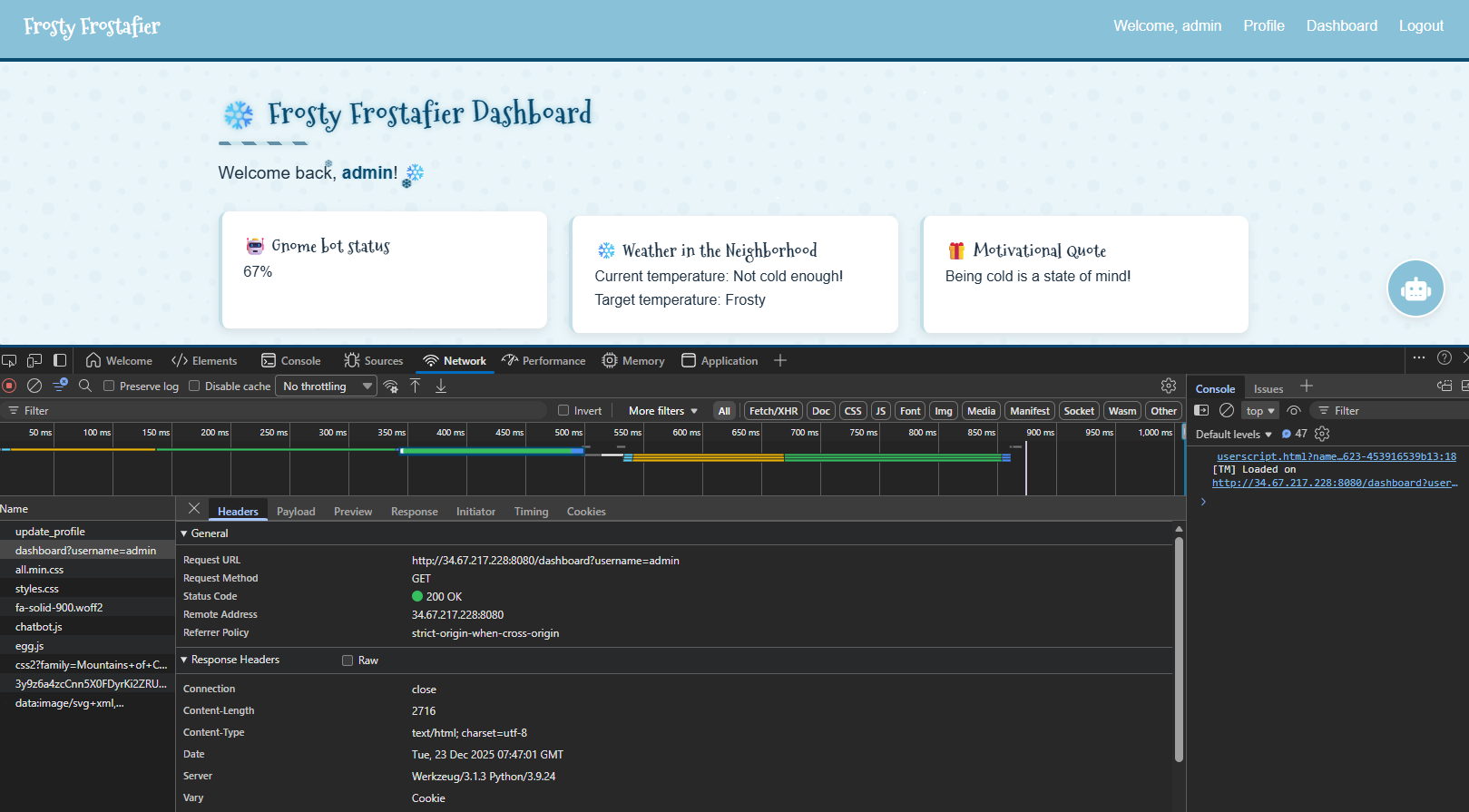The height and width of the screenshot is (812, 1469).
Task: Check the Disable cache option
Action: (194, 386)
